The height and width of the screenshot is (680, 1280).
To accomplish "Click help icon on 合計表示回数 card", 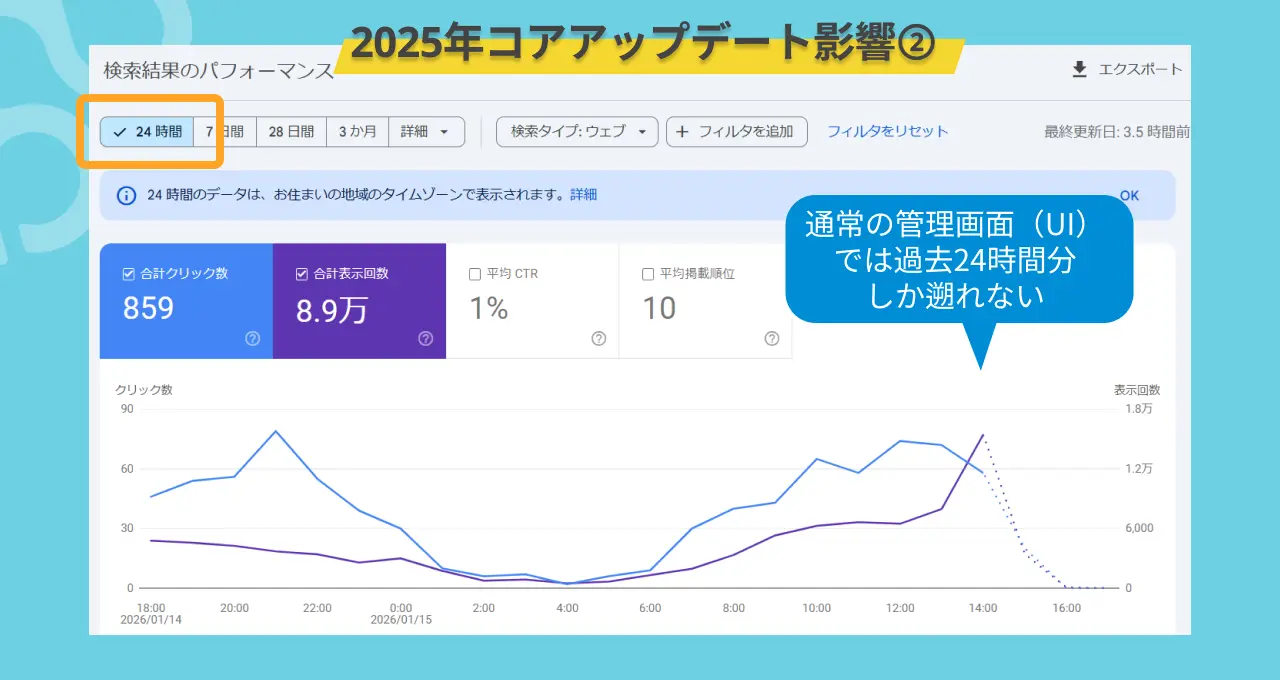I will coord(425,339).
